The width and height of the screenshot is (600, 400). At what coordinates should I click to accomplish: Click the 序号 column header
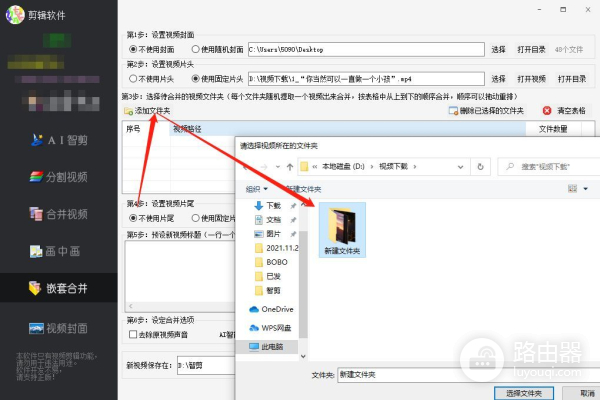(x=146, y=129)
